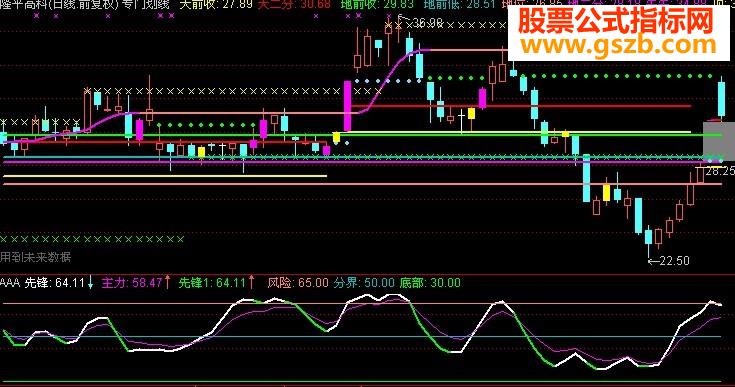Click the AAA indicator name
735x387 pixels.
pyautogui.click(x=10, y=283)
